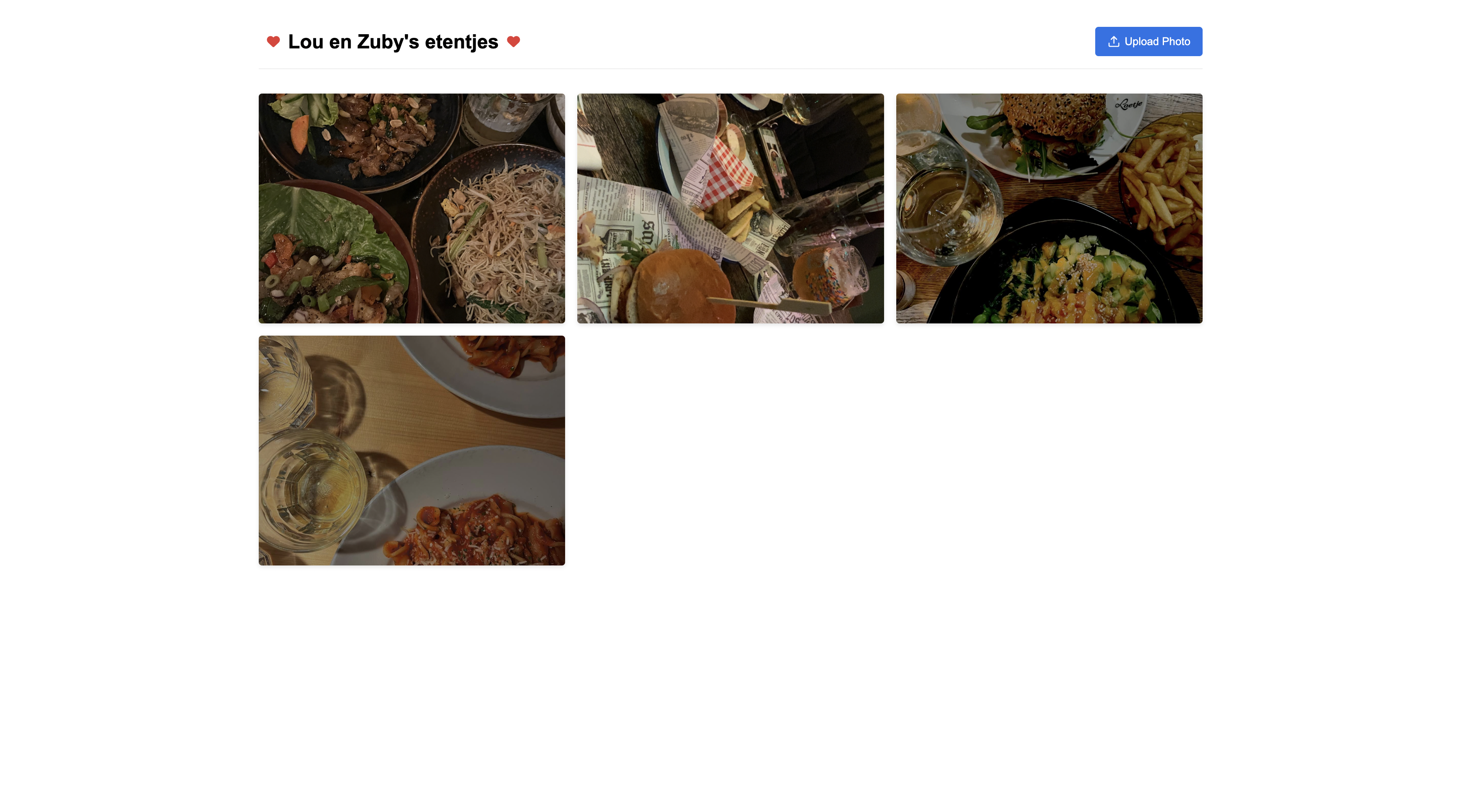Viewport: 1463px width, 812px height.
Task: Open the noodles and salad dishes photo
Action: tap(412, 208)
